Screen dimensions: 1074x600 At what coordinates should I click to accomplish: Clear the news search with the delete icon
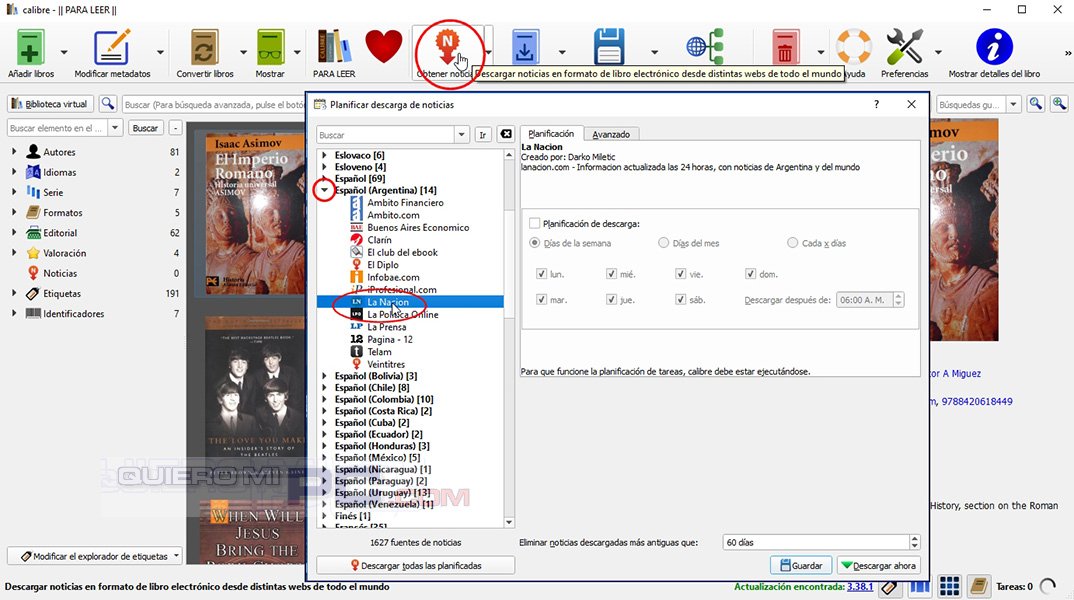(x=505, y=134)
